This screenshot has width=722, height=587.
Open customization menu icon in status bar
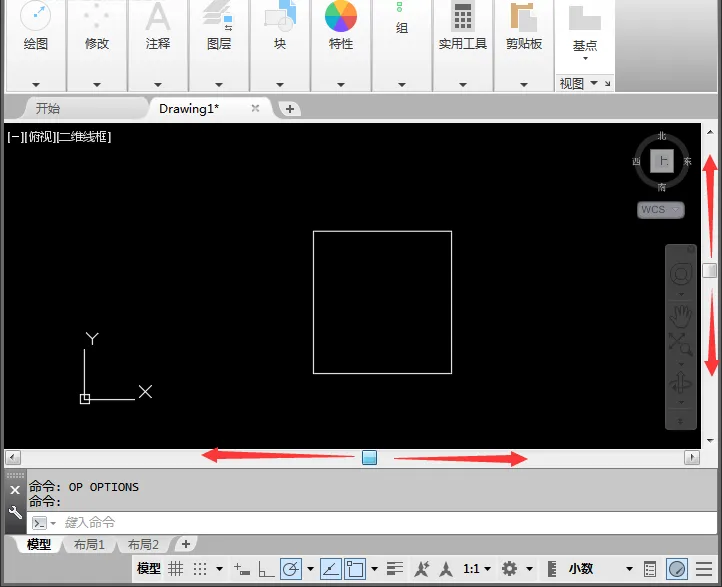[704, 569]
